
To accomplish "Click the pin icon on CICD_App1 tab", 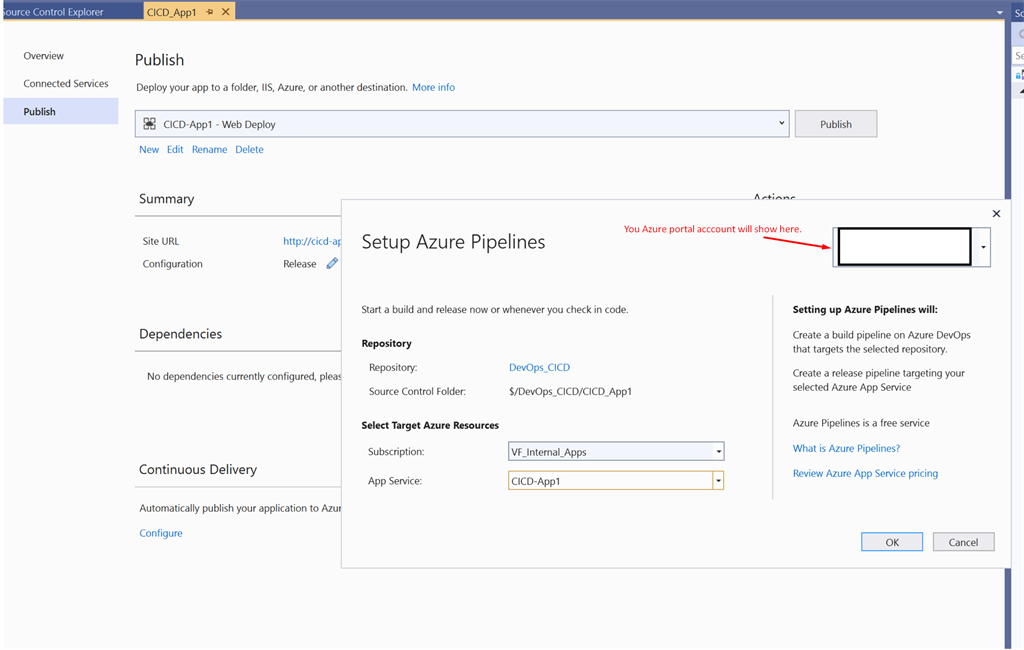I will tap(210, 12).
